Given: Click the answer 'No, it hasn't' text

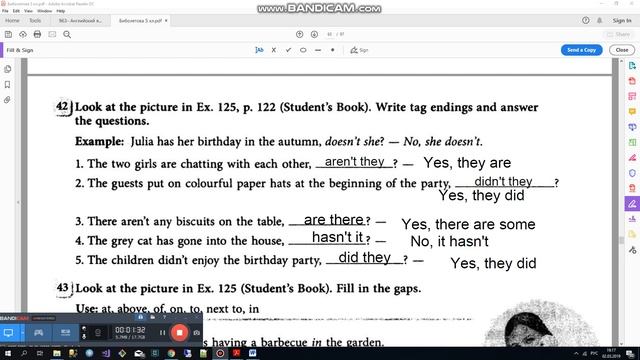Looking at the screenshot, I should [x=449, y=241].
